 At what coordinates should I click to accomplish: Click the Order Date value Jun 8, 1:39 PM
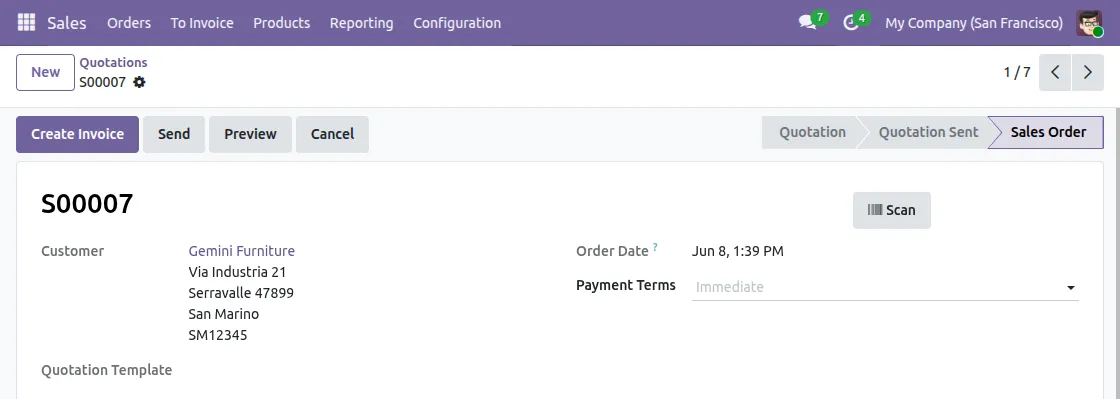tap(738, 251)
